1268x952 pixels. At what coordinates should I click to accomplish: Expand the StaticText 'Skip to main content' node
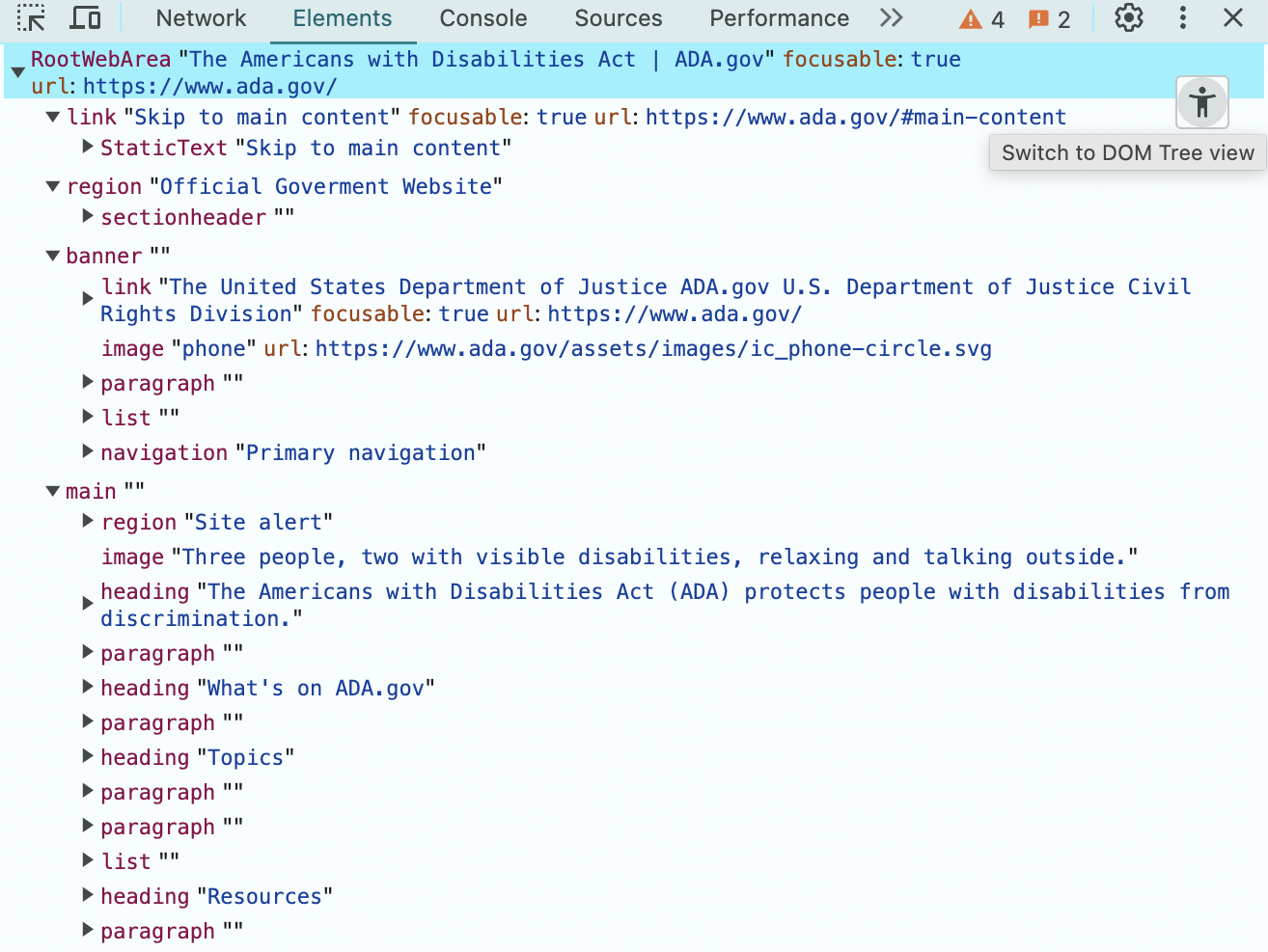(88, 147)
